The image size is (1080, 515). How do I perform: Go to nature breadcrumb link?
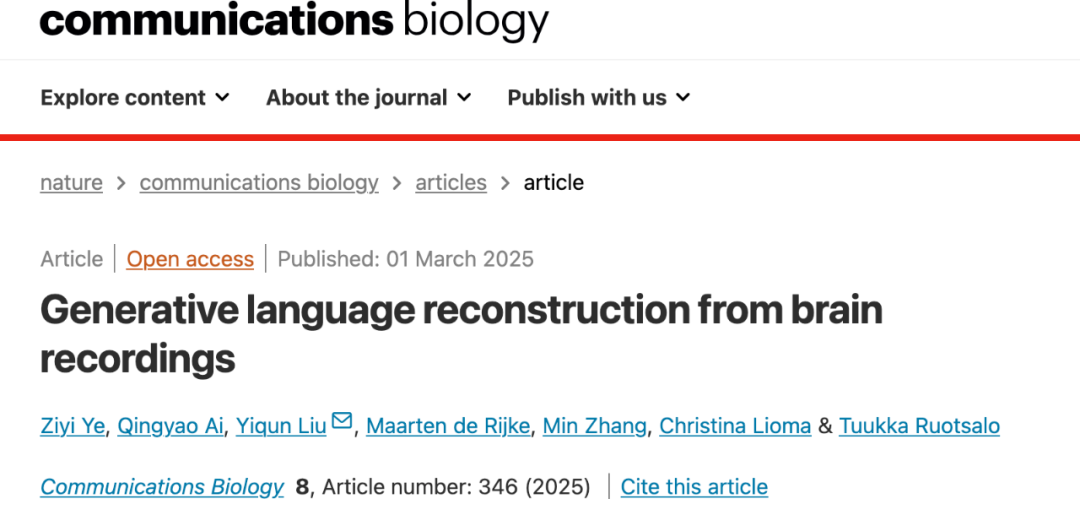pyautogui.click(x=72, y=183)
